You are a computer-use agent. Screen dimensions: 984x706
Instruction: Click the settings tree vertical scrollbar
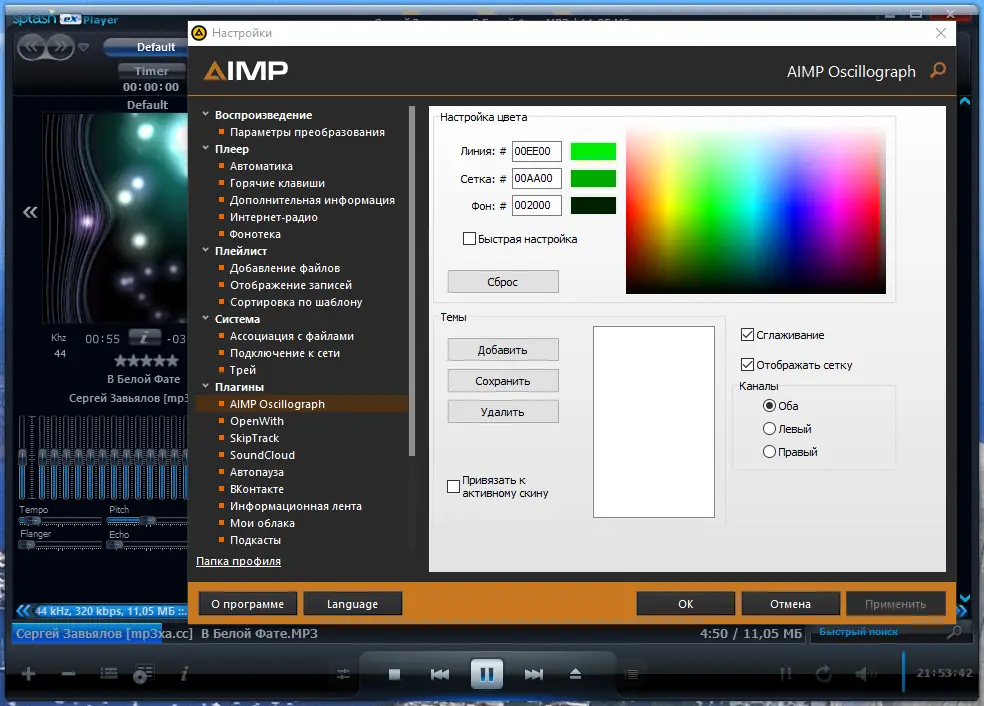[412, 281]
